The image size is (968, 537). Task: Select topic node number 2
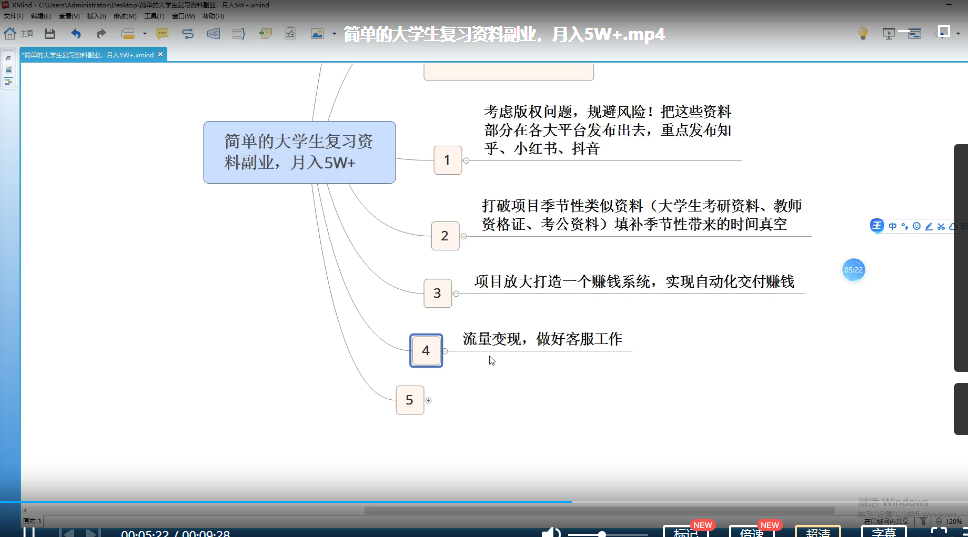tap(444, 236)
